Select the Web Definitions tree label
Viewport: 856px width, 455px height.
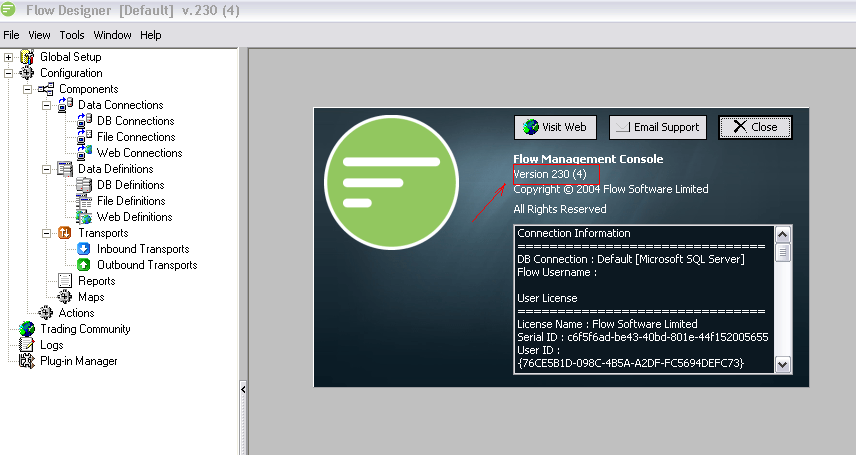pos(134,217)
